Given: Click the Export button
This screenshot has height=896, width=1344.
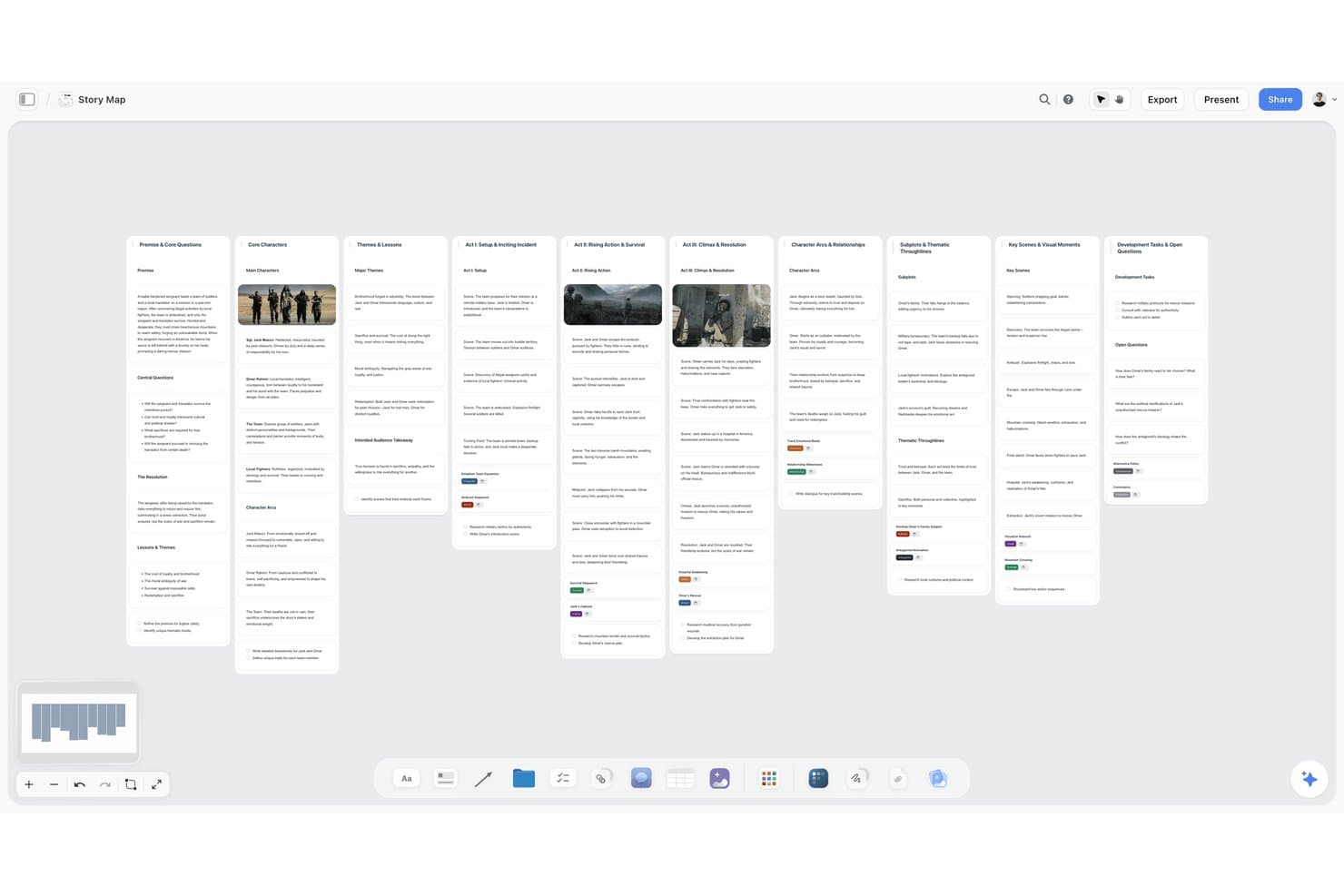Looking at the screenshot, I should pos(1161,100).
